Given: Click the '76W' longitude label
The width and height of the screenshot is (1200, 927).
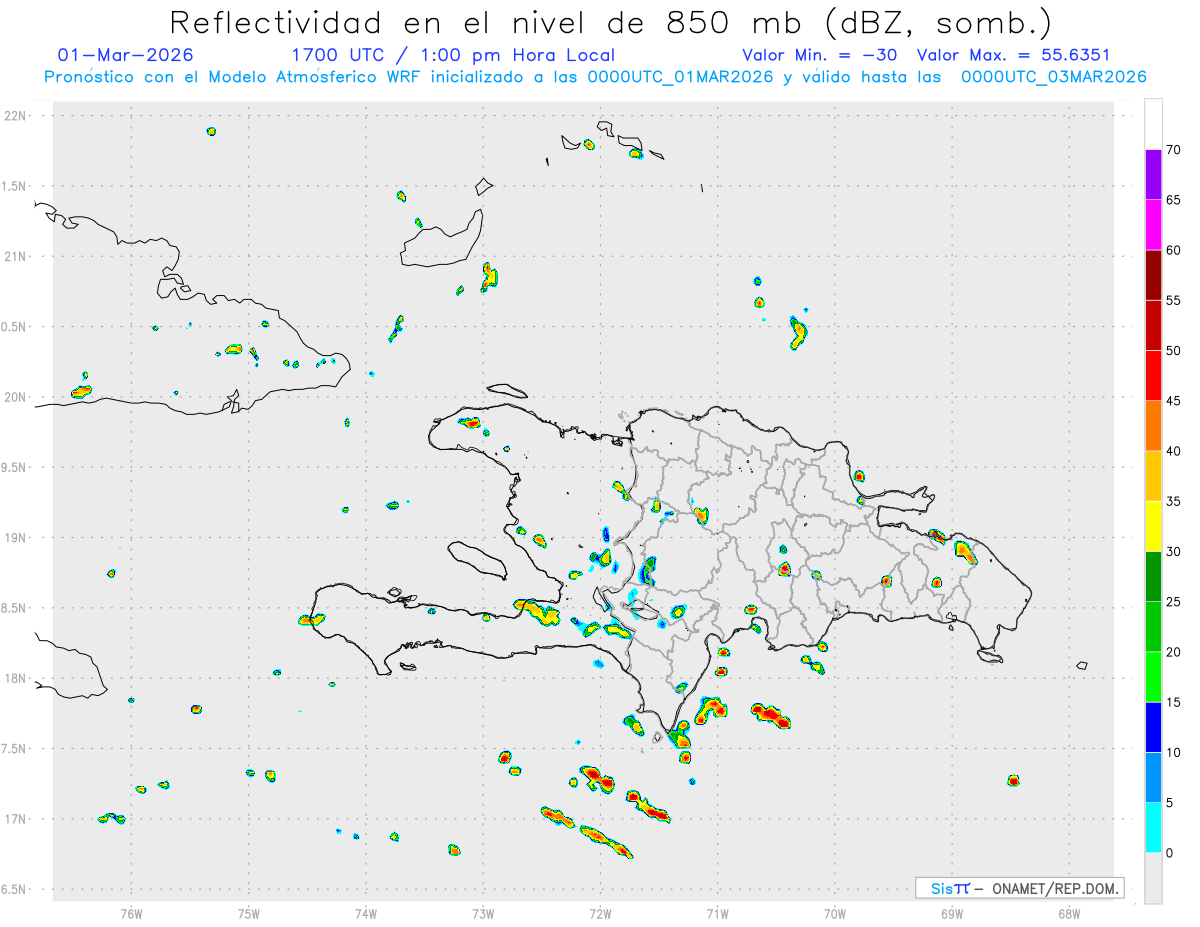Looking at the screenshot, I should (131, 913).
